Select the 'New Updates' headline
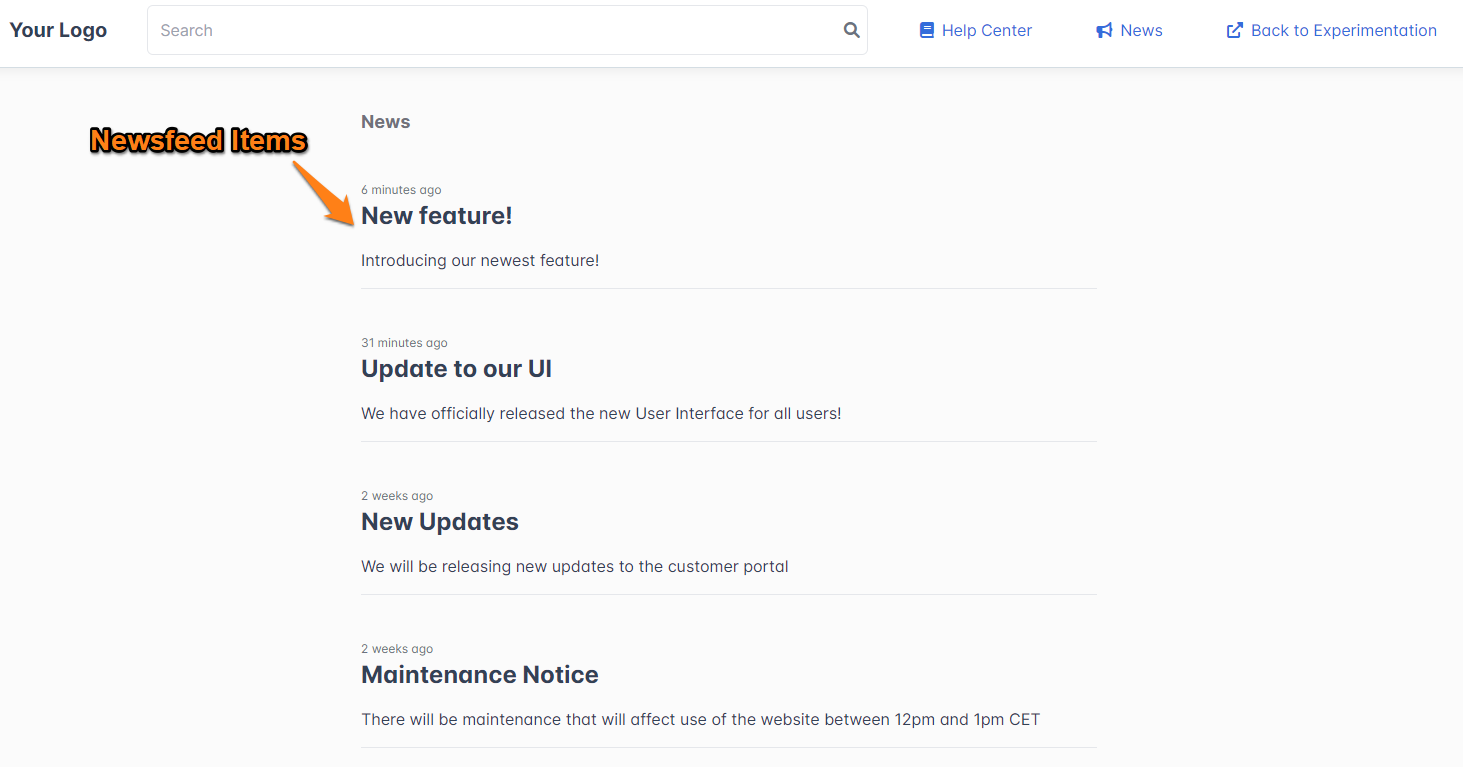Viewport: 1463px width, 767px height. [x=439, y=521]
